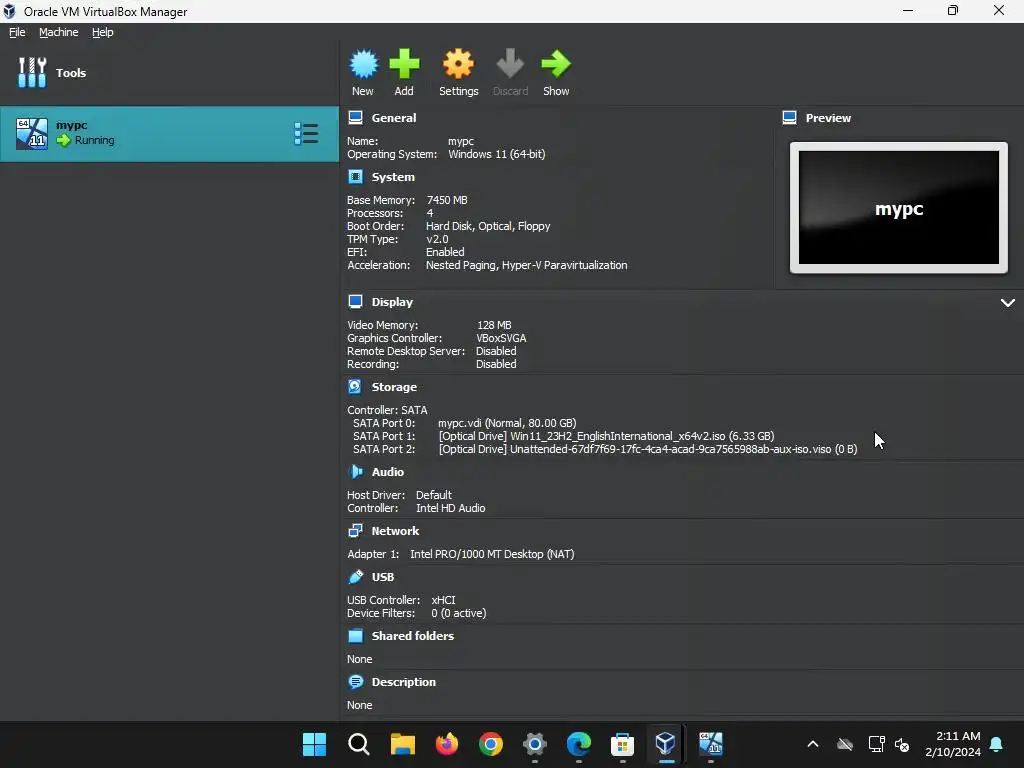Click Boot Order value Hard Disk, Optical, Floppy
The width and height of the screenshot is (1024, 768).
(488, 226)
